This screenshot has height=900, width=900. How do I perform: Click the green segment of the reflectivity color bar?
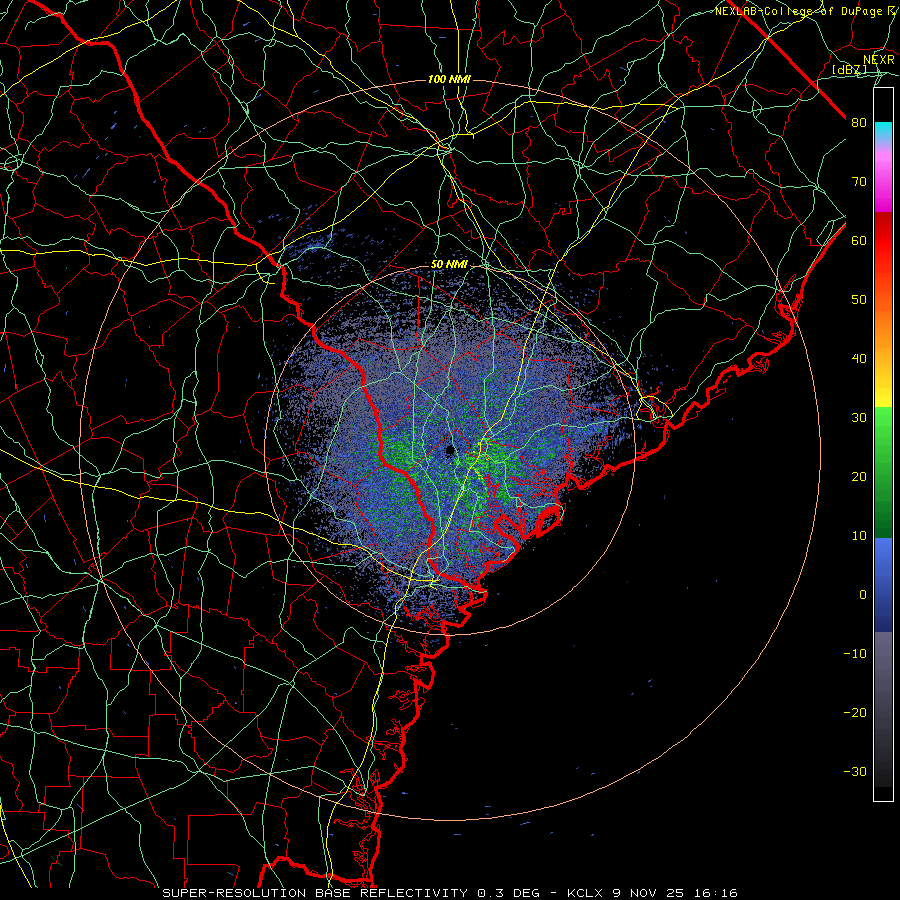pos(883,472)
